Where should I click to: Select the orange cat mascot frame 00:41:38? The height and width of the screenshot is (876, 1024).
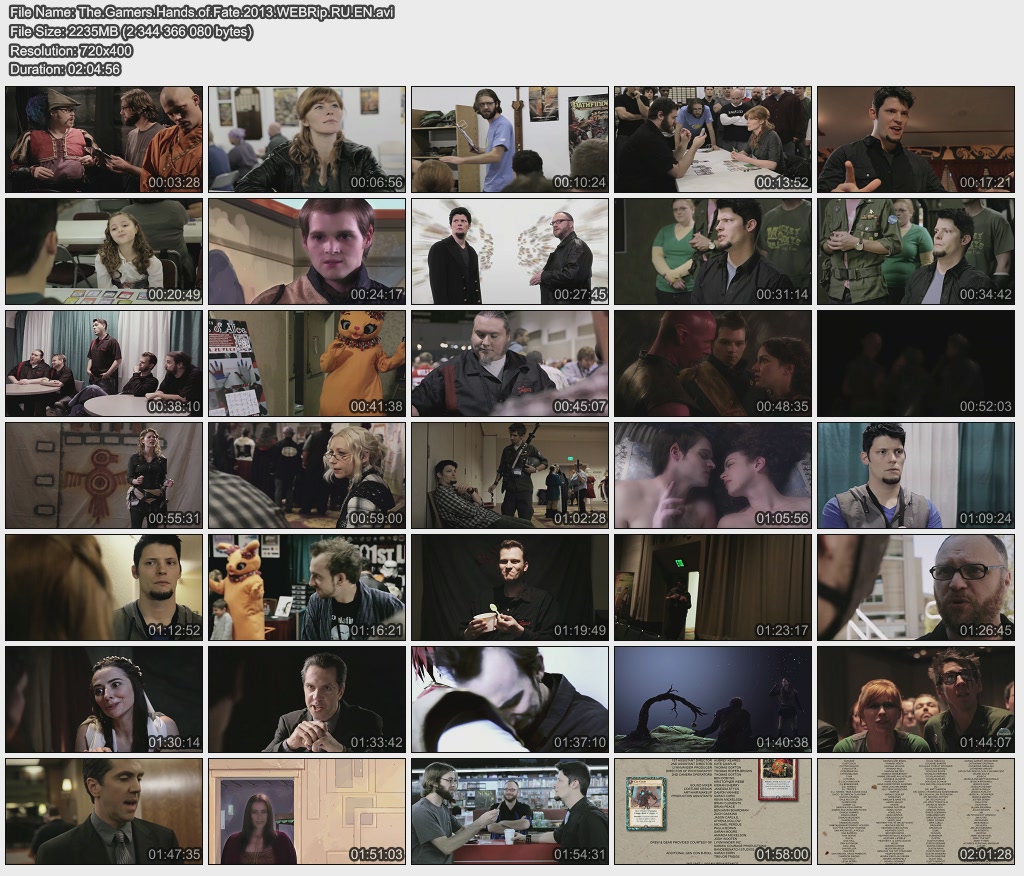[x=307, y=363]
